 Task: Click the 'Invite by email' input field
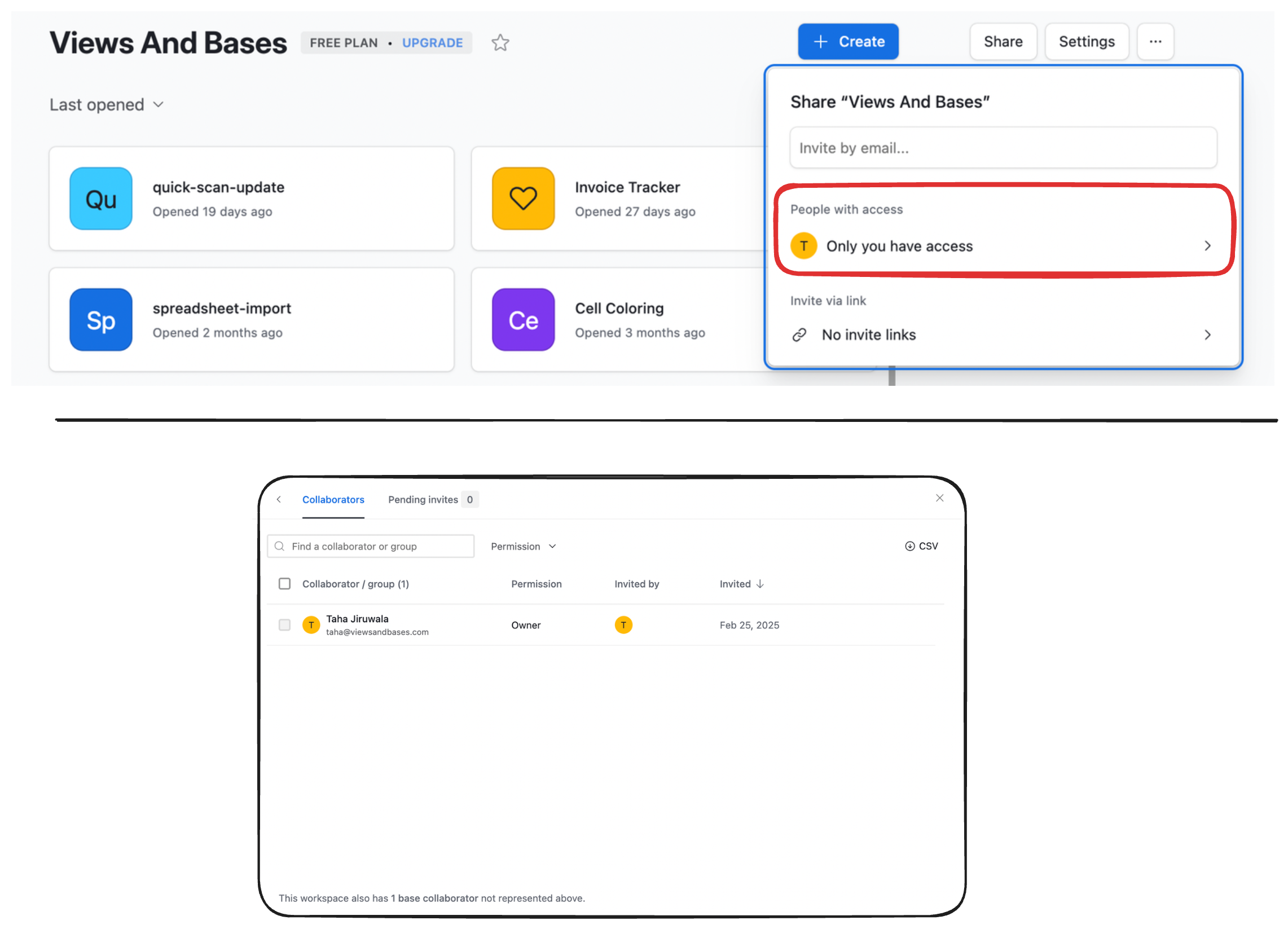coord(1003,148)
